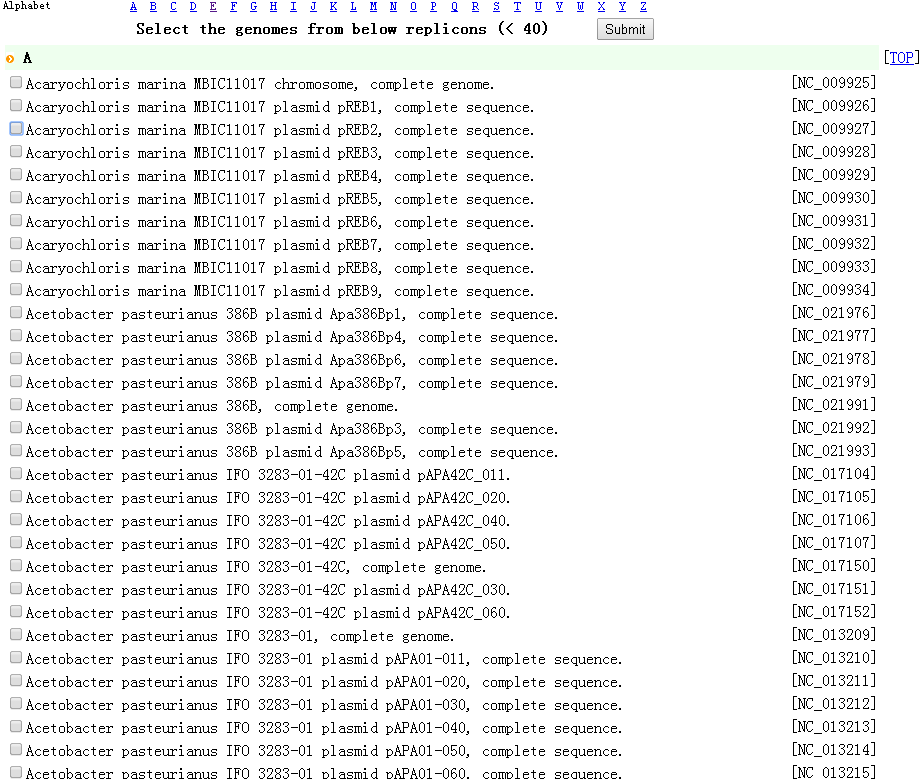Open letter S in alphabet navigation
This screenshot has width=921, height=779.
(496, 7)
